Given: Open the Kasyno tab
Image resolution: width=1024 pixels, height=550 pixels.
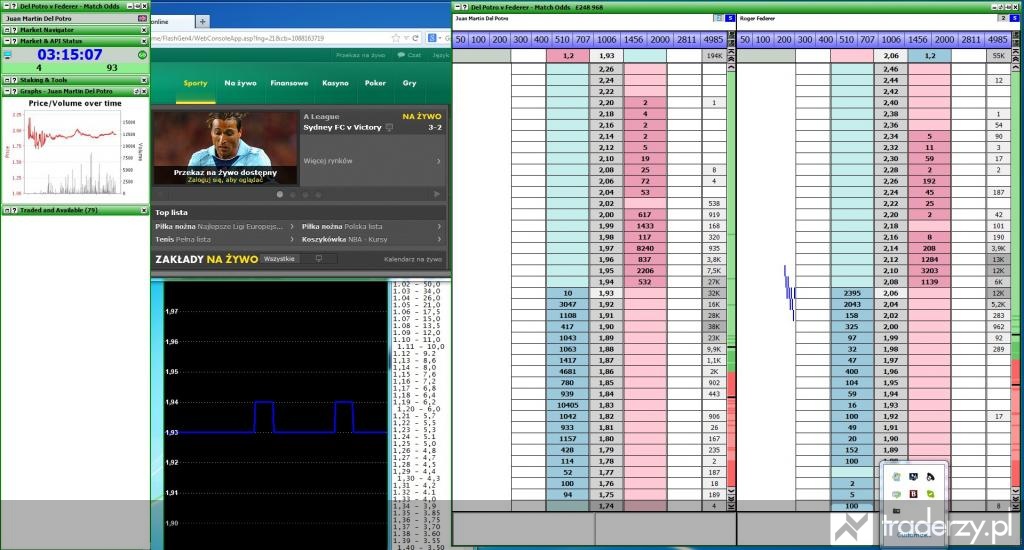Looking at the screenshot, I should click(335, 83).
